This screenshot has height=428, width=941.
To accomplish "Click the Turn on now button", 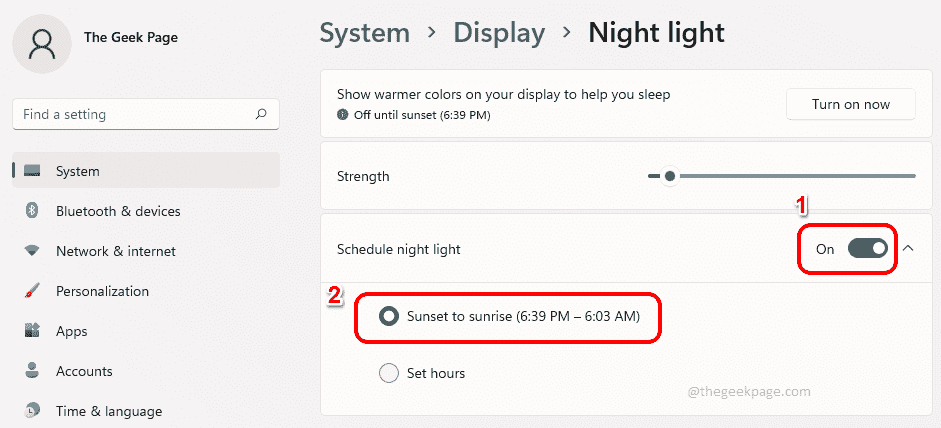I will pos(851,105).
